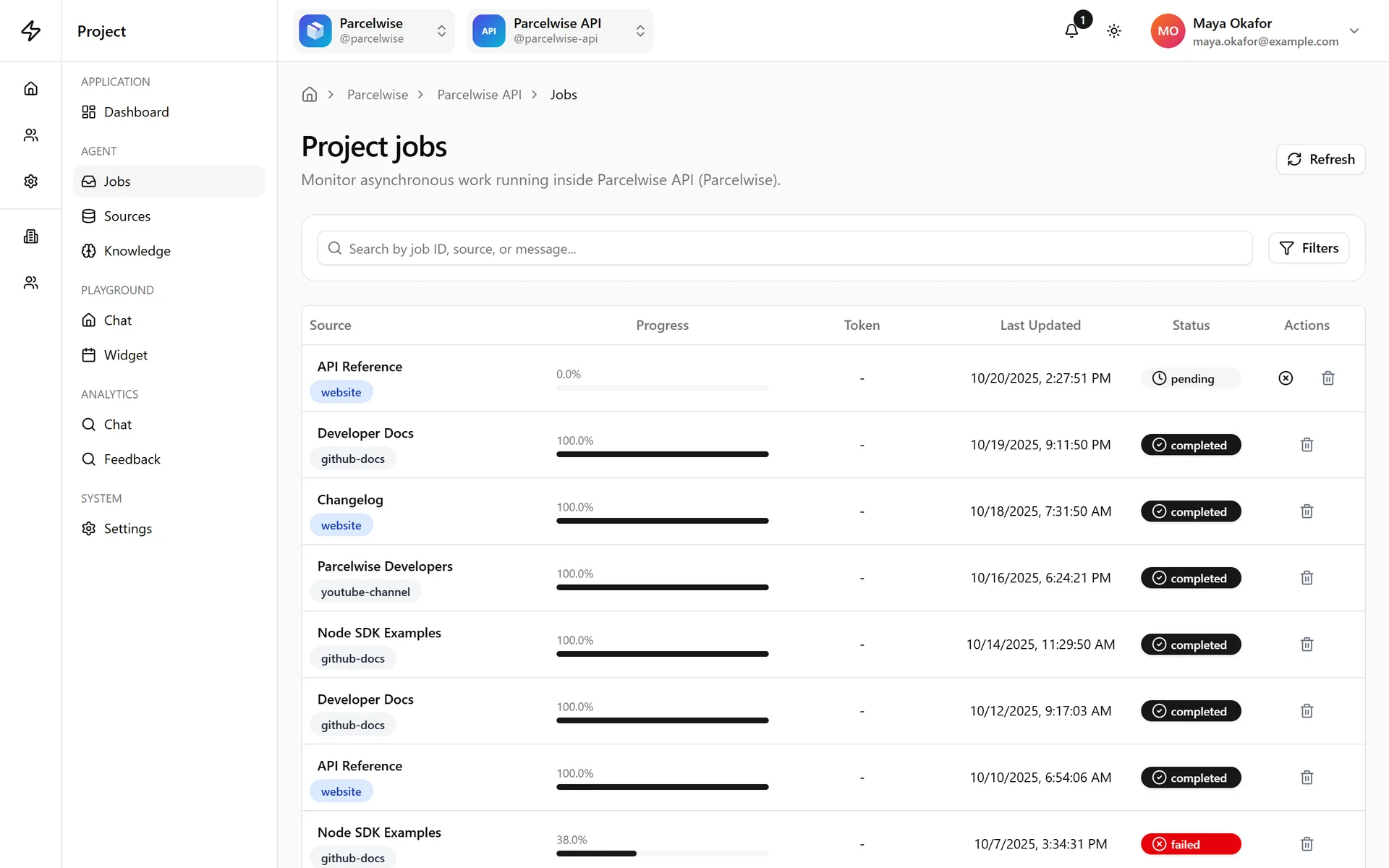This screenshot has height=868, width=1389.
Task: Click the Changelog source name
Action: pos(350,499)
